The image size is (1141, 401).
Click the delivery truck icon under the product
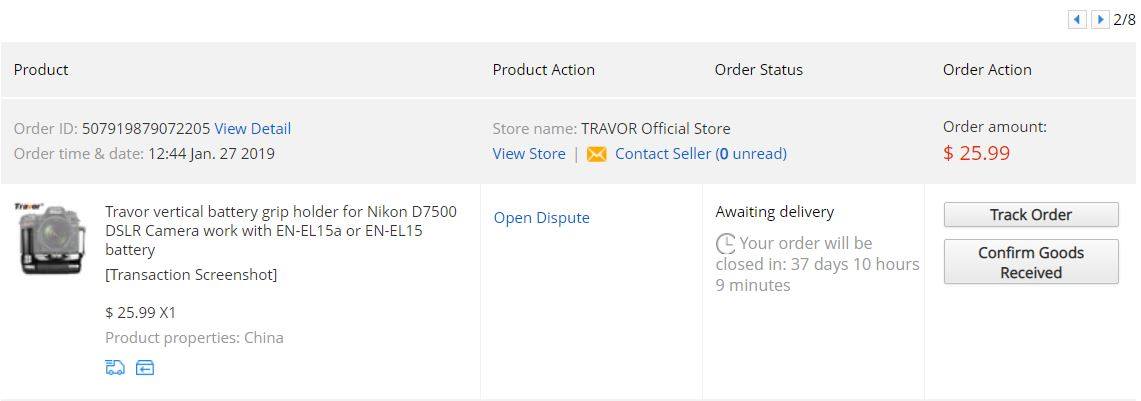[x=115, y=368]
